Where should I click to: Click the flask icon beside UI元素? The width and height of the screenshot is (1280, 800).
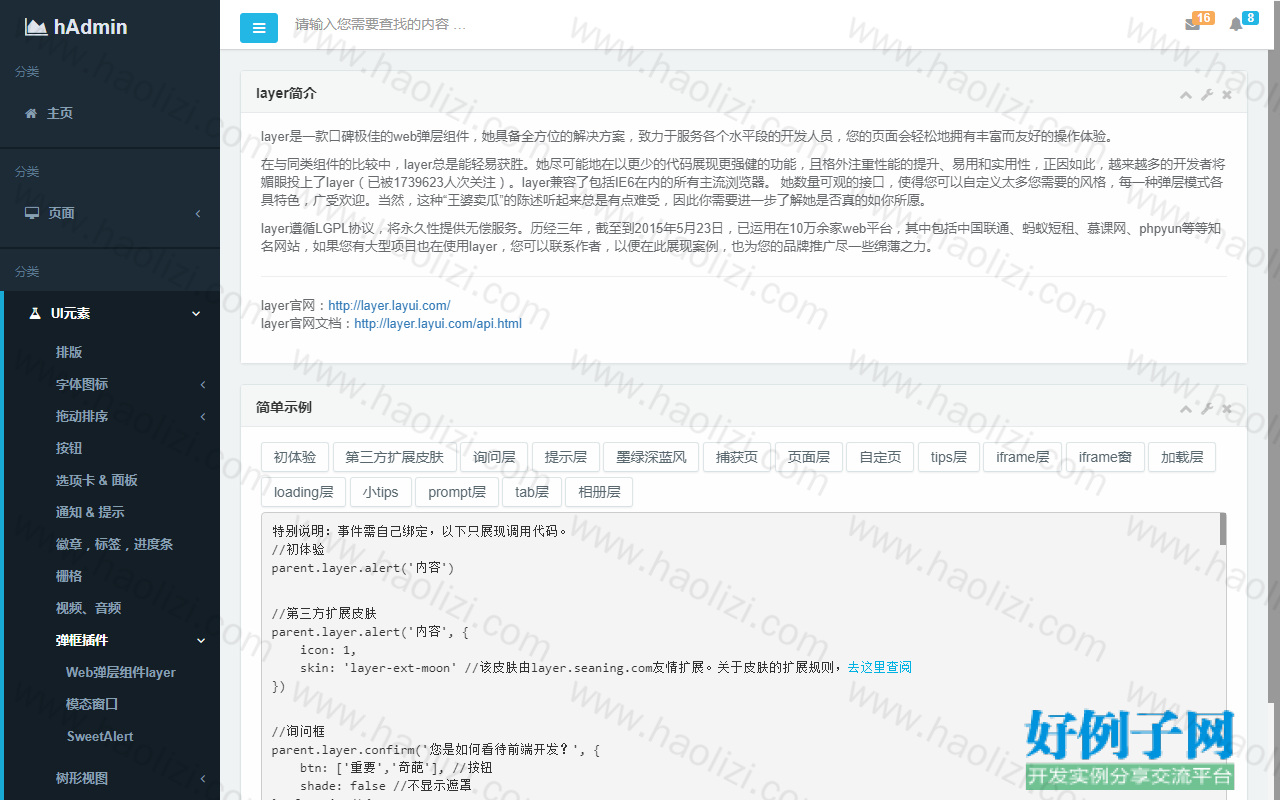pos(35,313)
